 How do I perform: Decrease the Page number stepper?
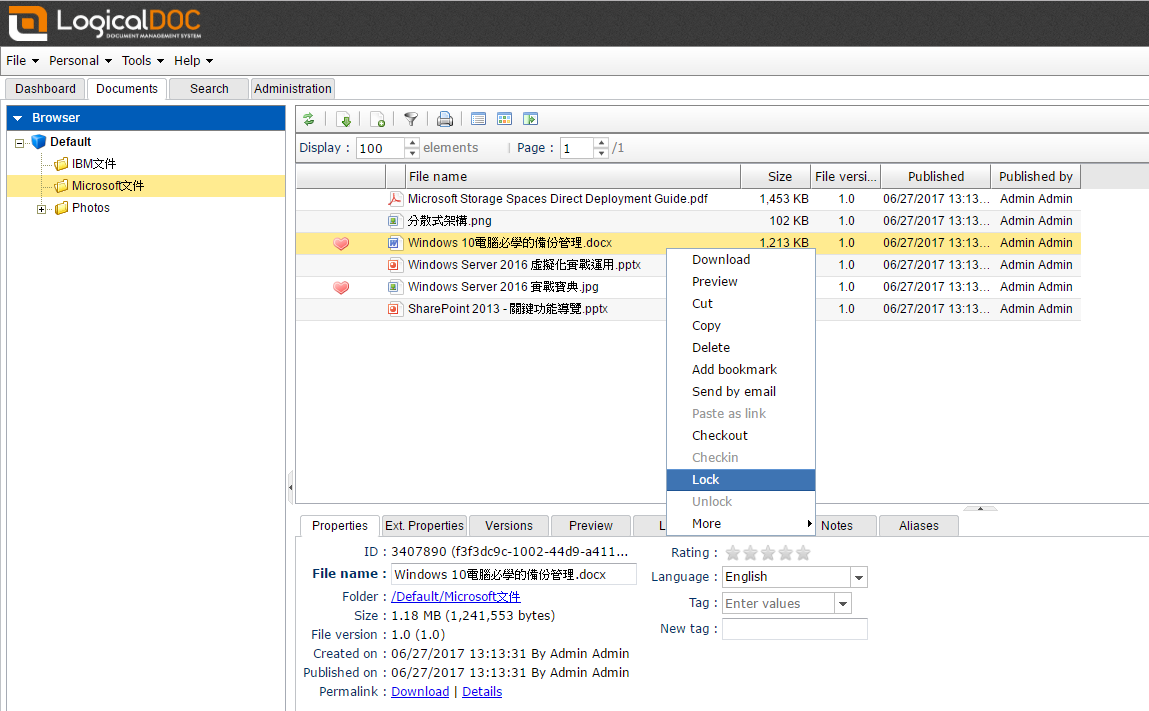coord(602,153)
